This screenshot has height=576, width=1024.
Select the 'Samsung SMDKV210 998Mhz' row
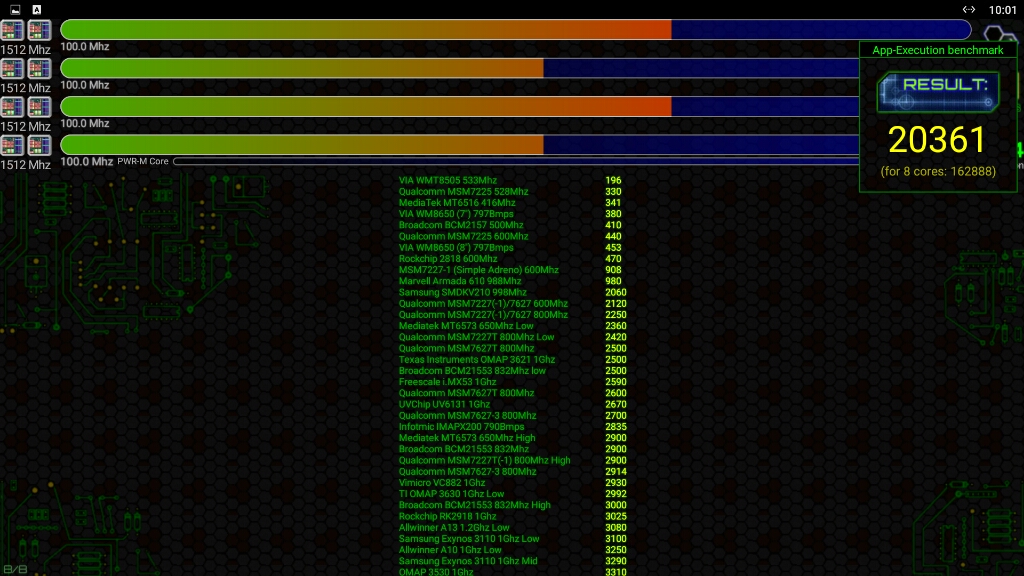pyautogui.click(x=513, y=292)
